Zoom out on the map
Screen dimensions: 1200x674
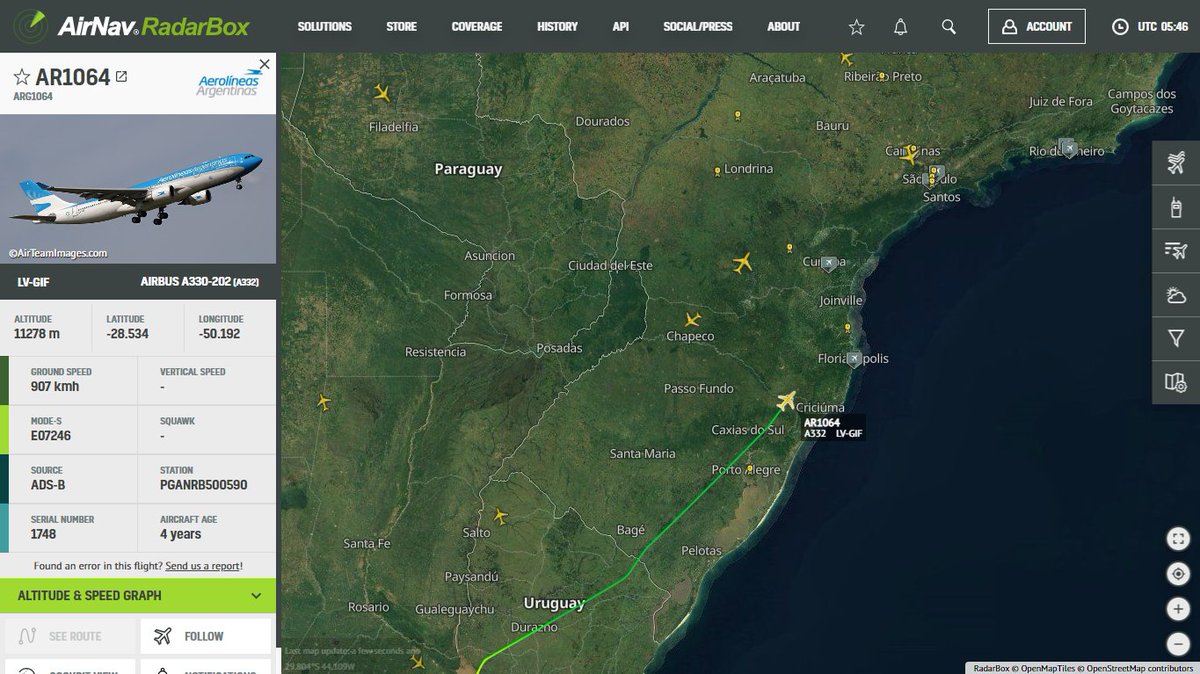tap(1178, 644)
